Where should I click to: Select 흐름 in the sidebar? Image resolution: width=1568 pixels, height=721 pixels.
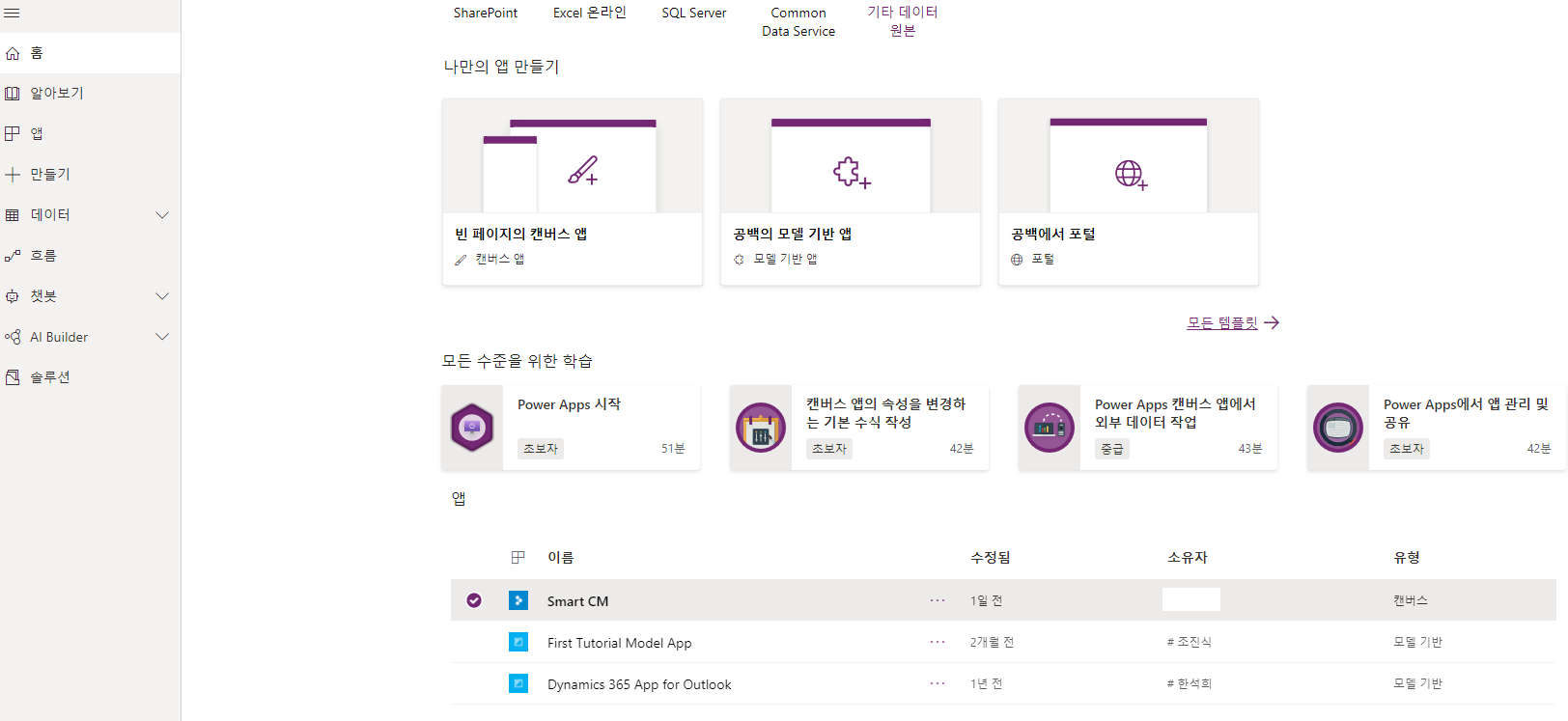(90, 256)
